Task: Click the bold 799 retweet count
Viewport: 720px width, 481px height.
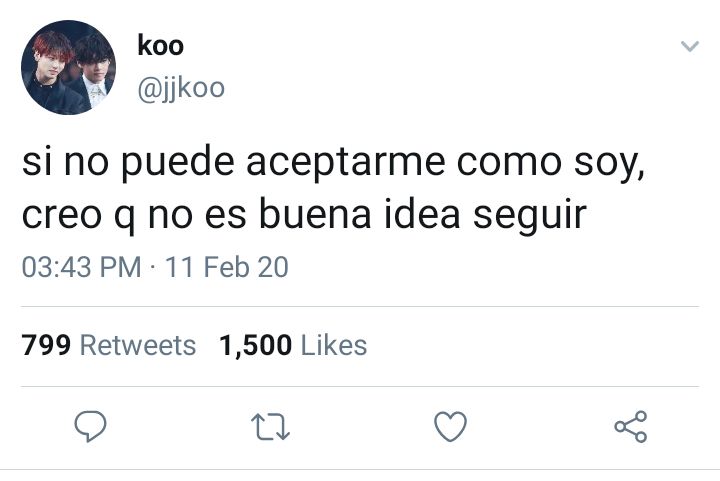Action: [46, 345]
